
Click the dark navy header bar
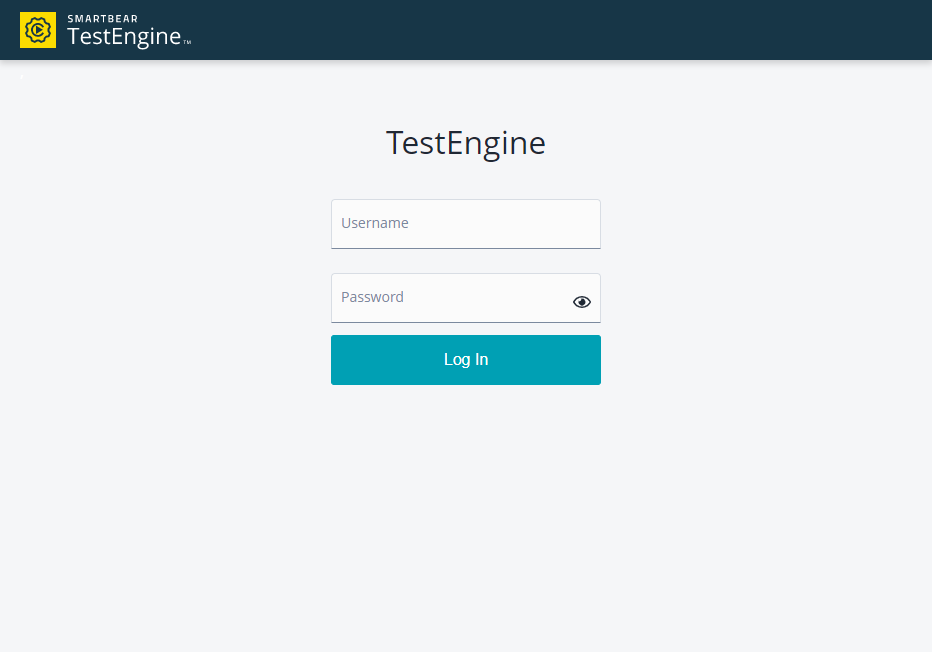535,30
